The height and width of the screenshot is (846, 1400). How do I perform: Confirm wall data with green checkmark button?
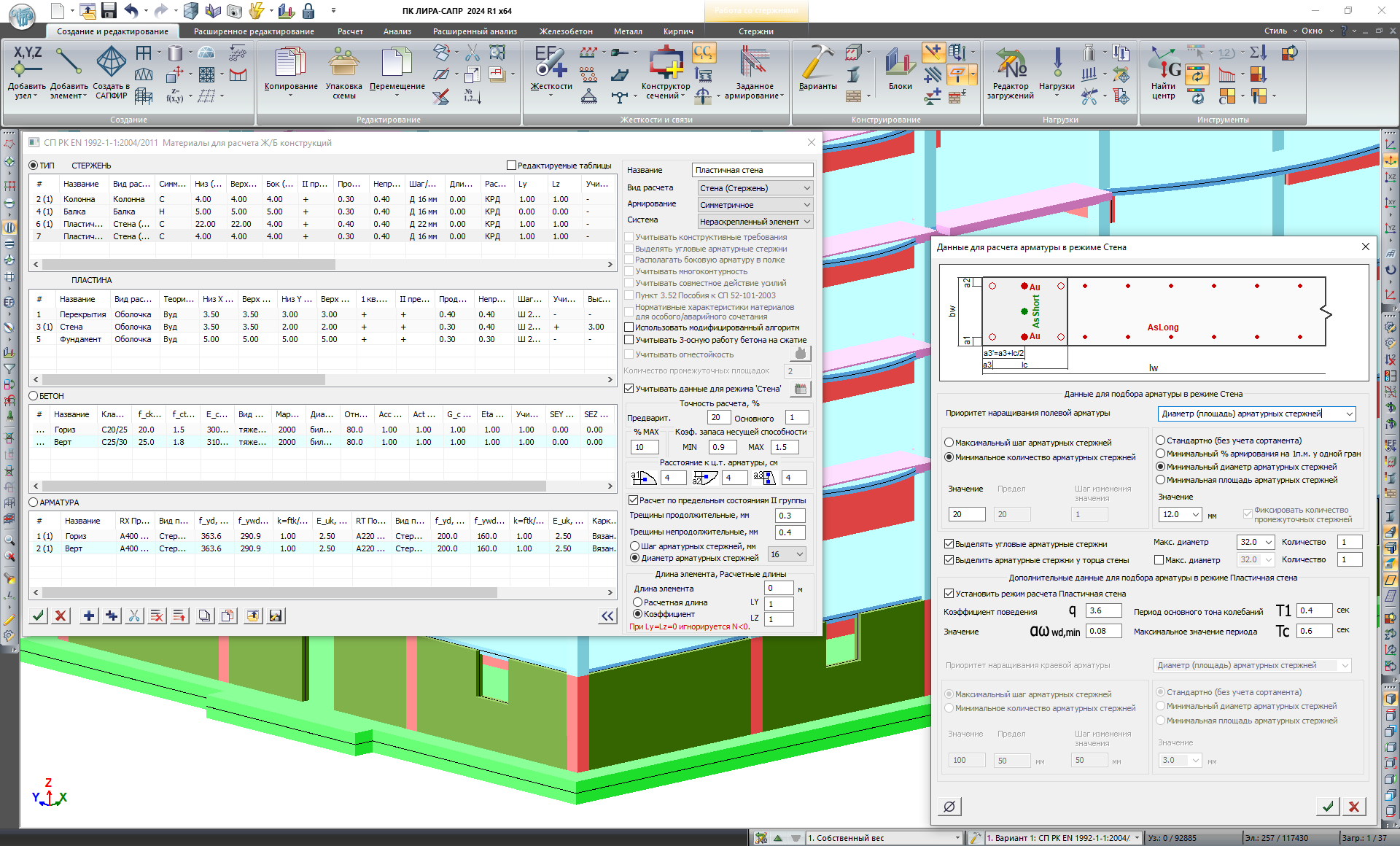[x=1327, y=806]
